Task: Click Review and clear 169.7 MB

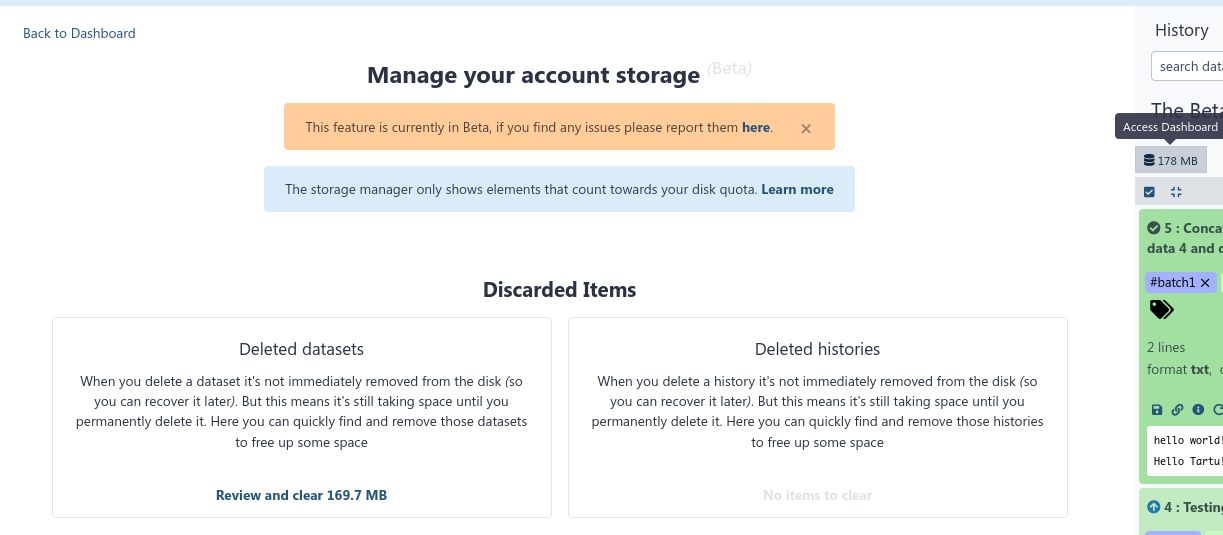Action: [x=301, y=495]
